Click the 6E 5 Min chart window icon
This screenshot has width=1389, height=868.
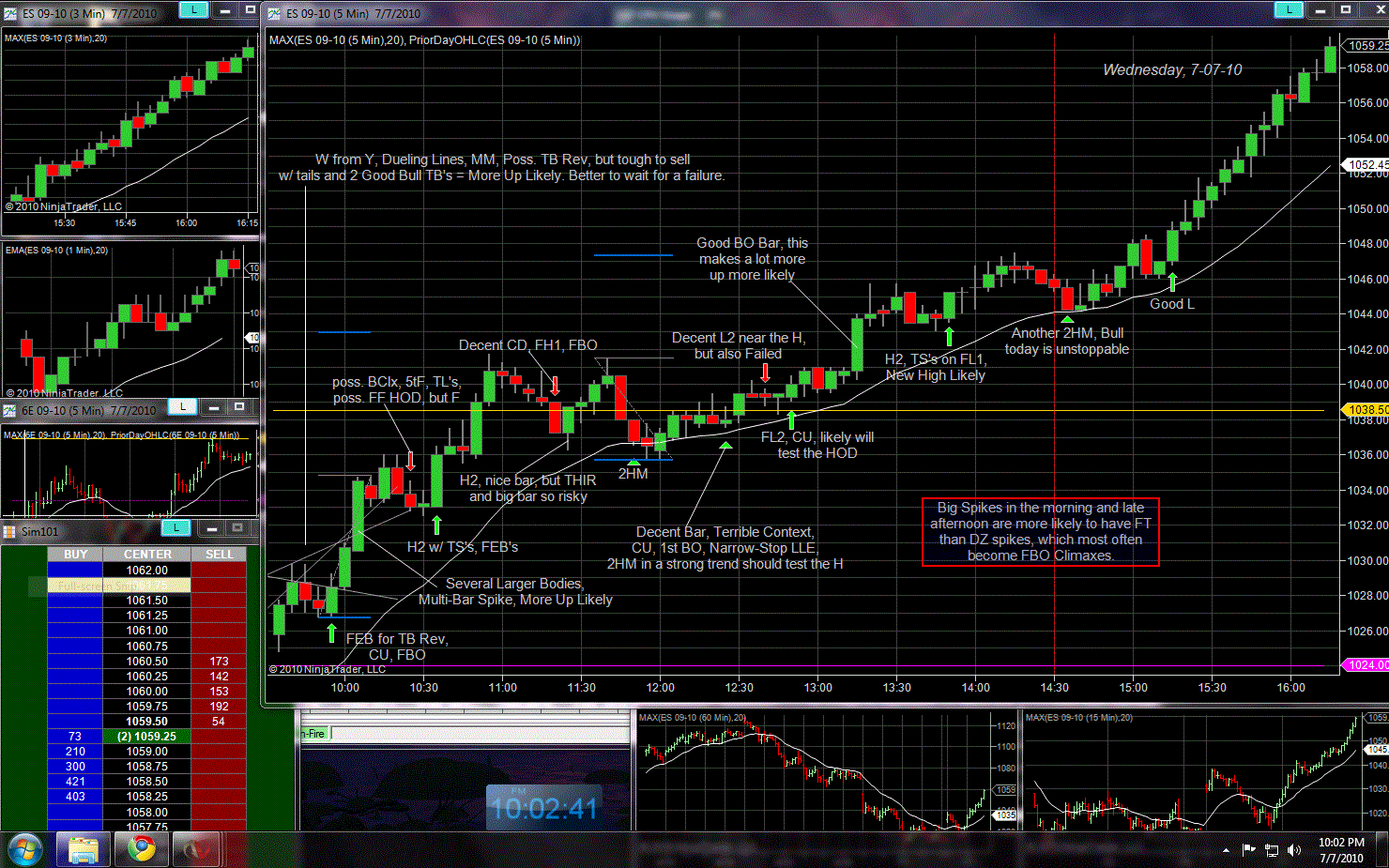click(x=10, y=410)
